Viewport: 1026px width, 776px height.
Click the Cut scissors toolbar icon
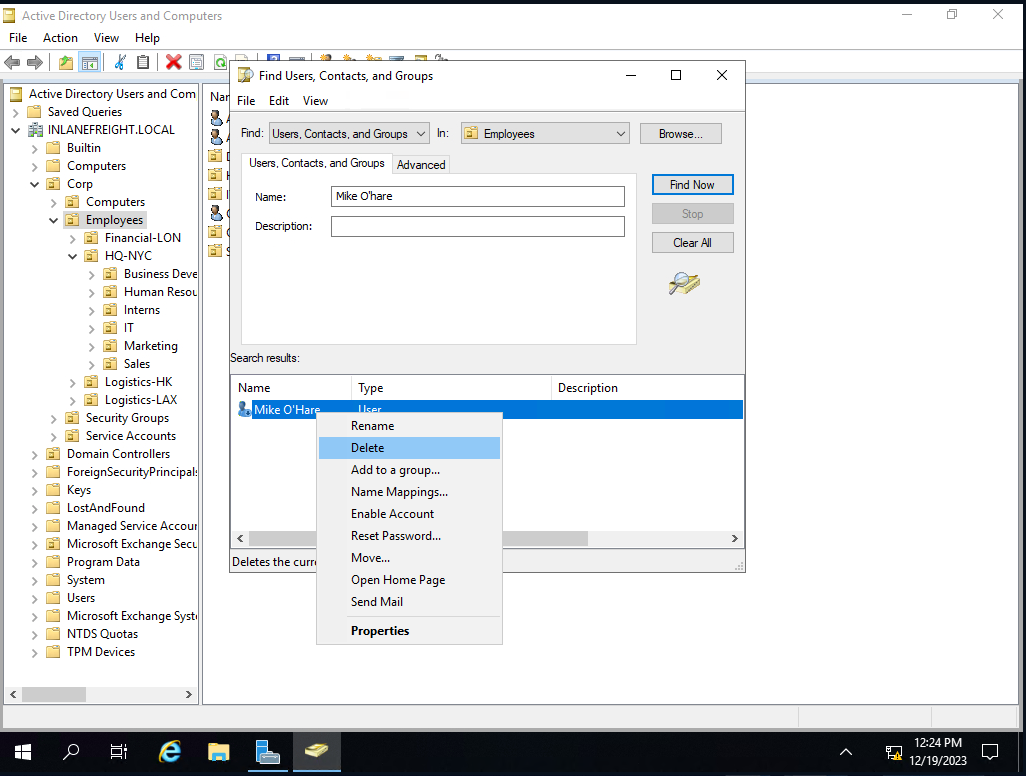pyautogui.click(x=120, y=62)
